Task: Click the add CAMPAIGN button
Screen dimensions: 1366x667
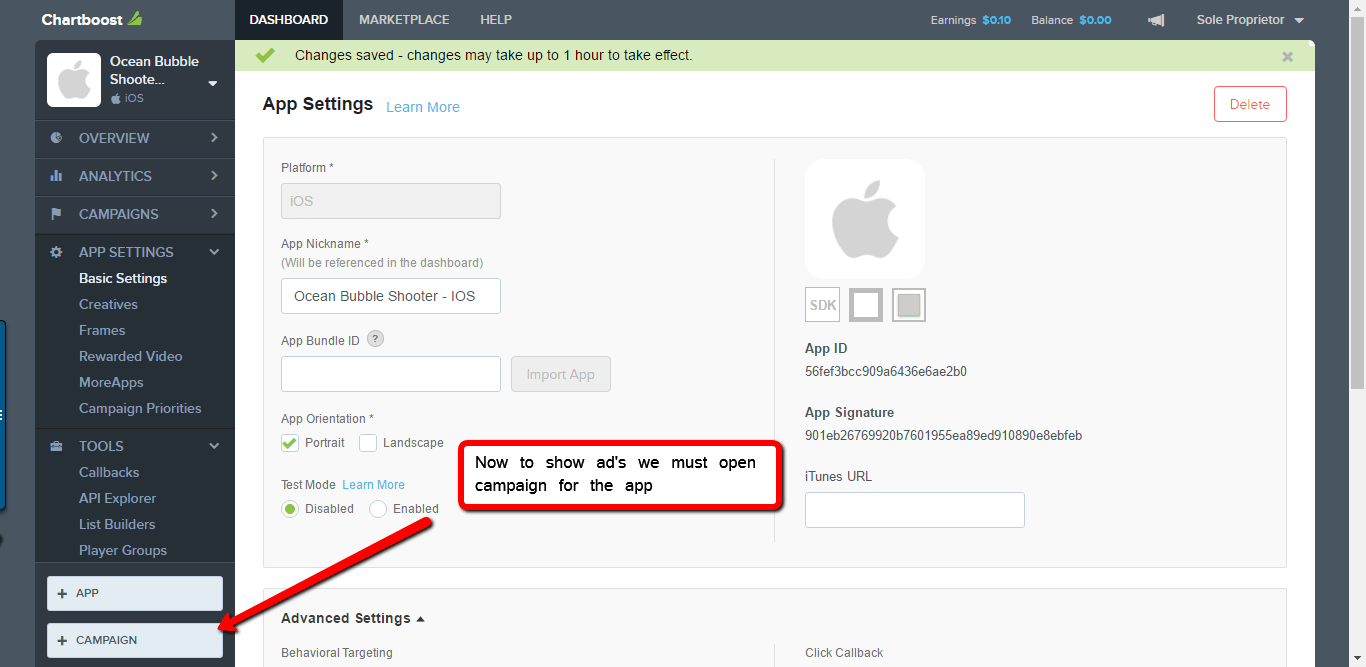Action: [135, 640]
